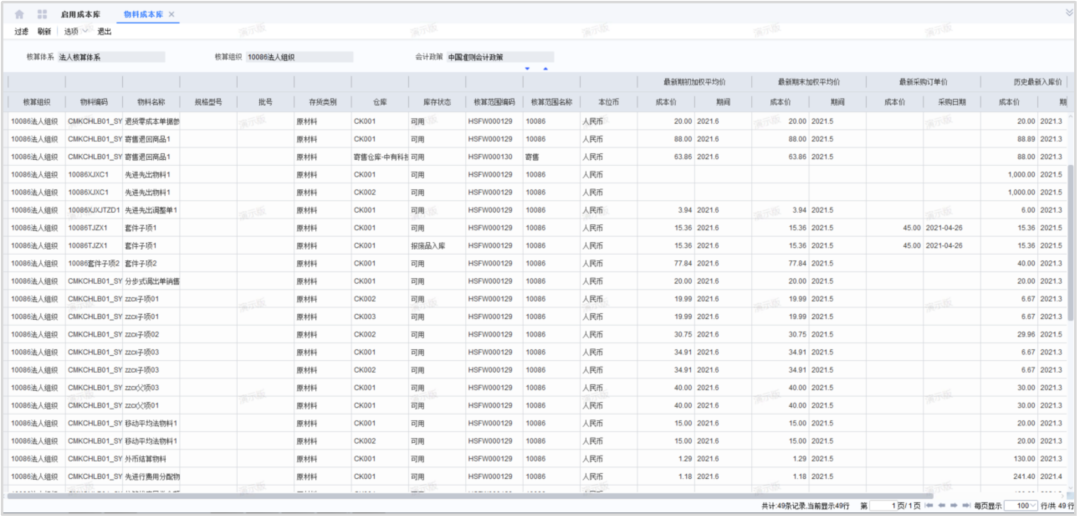Focus the 核算组织 field with 10086法人组织

coord(300,57)
